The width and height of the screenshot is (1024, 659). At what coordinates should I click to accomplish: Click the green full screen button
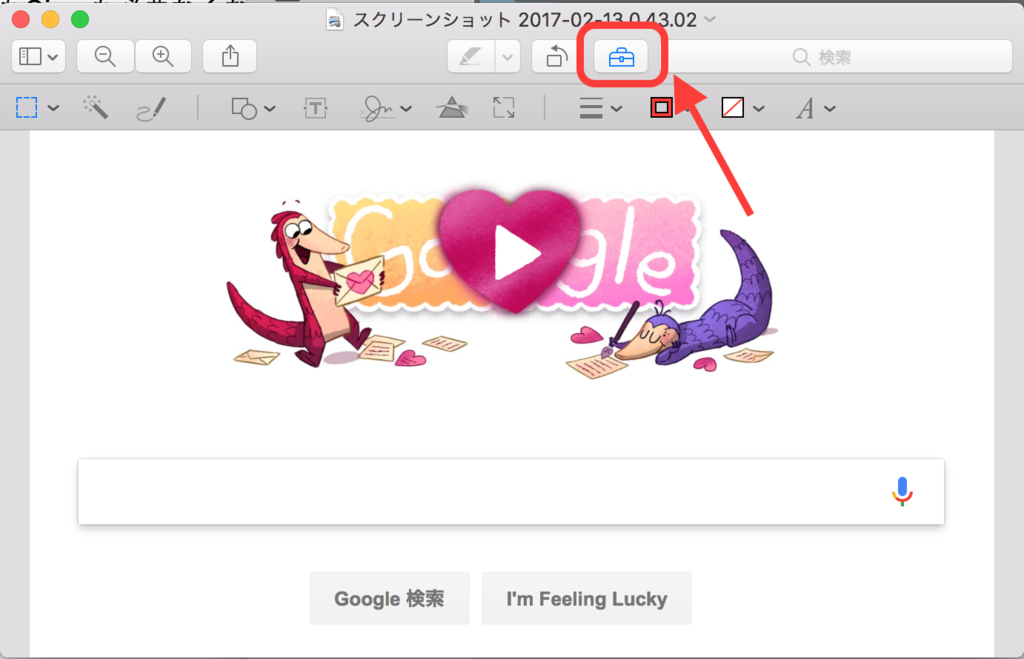tap(80, 19)
